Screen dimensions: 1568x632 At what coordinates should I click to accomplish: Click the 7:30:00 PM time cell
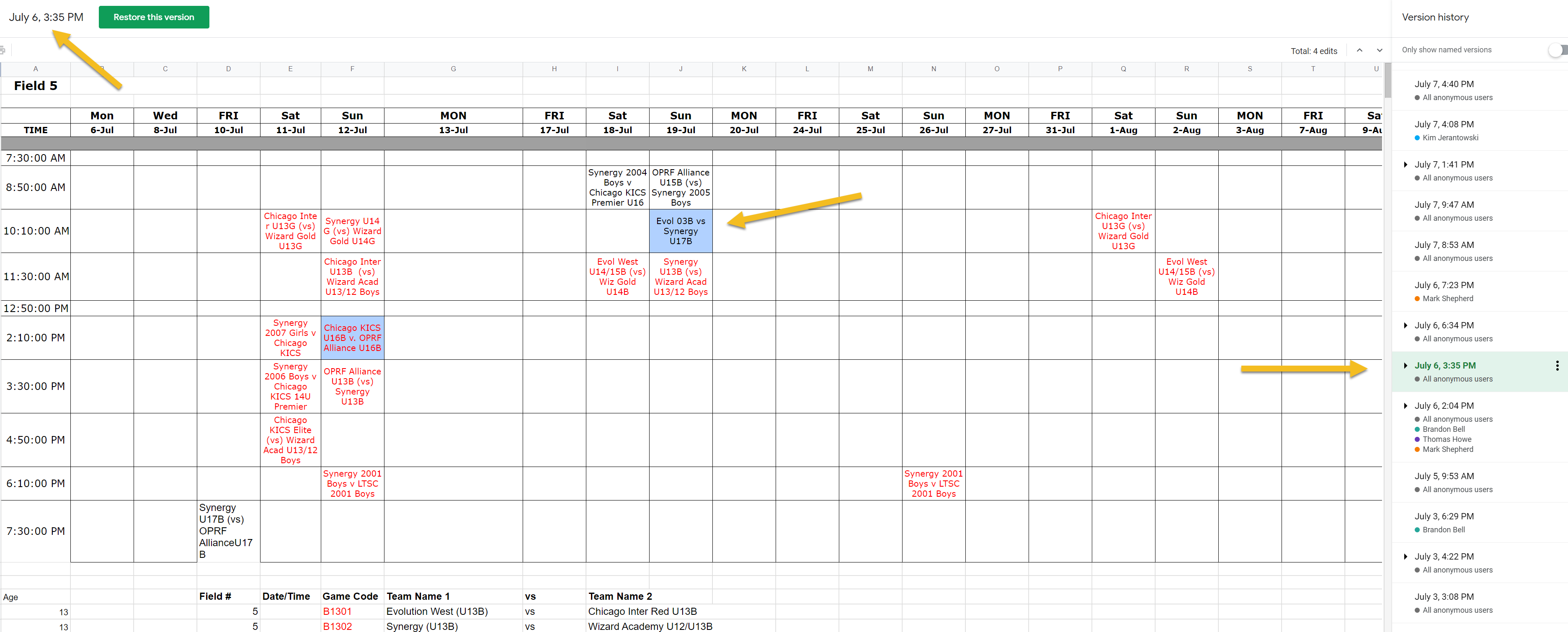pos(35,531)
